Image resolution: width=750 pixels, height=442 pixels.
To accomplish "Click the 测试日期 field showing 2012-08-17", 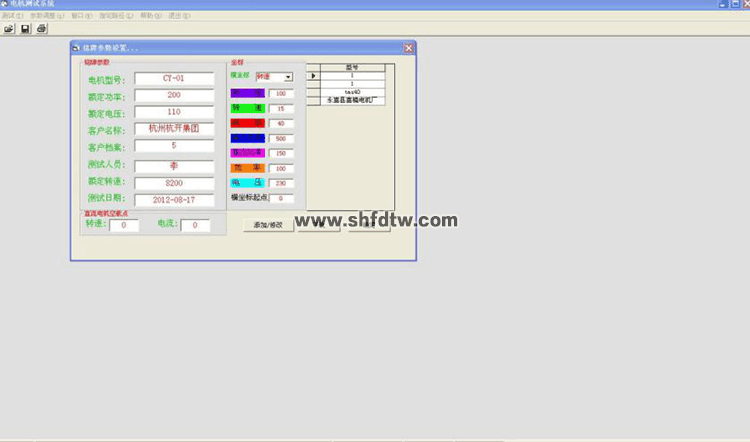I will pos(174,199).
